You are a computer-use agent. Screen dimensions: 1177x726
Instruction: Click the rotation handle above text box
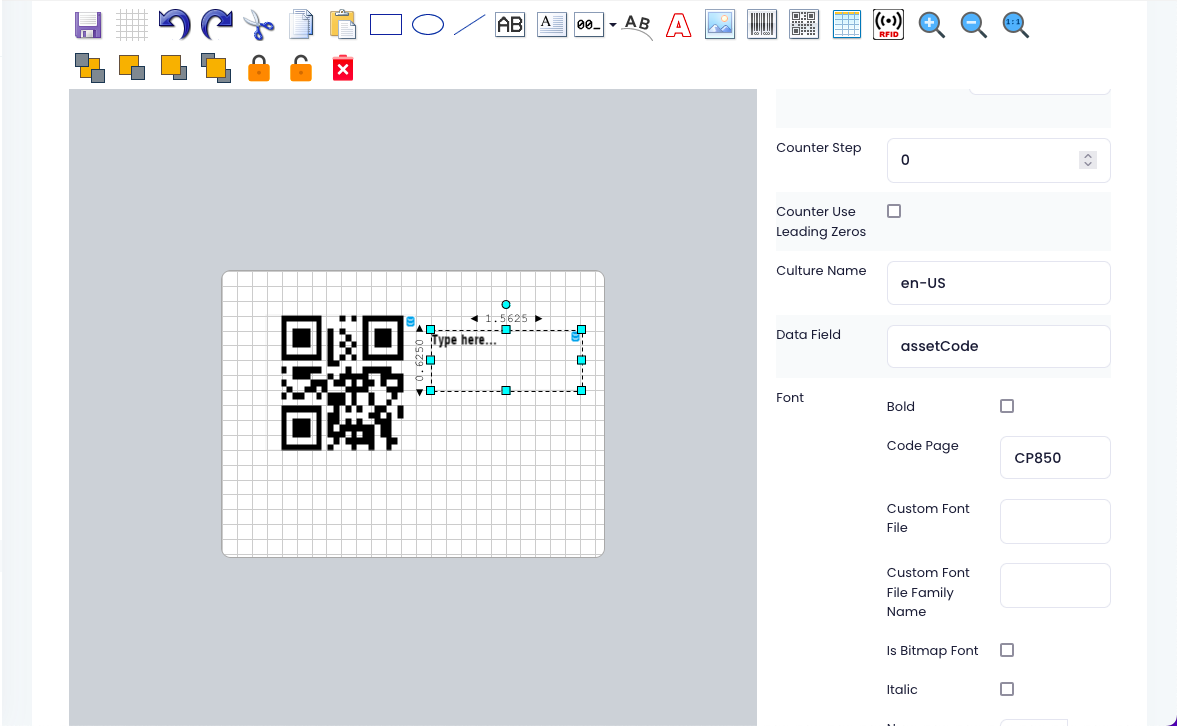pos(506,304)
